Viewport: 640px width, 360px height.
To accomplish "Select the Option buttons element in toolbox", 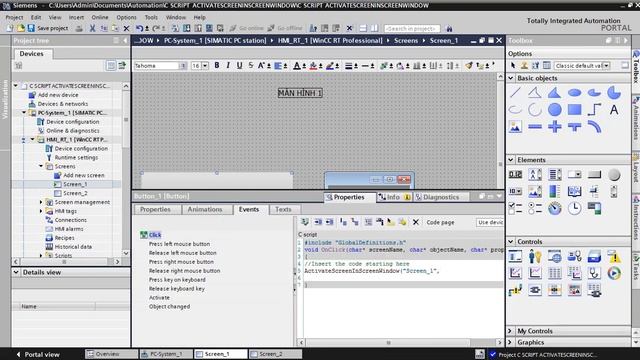I will (x=535, y=208).
